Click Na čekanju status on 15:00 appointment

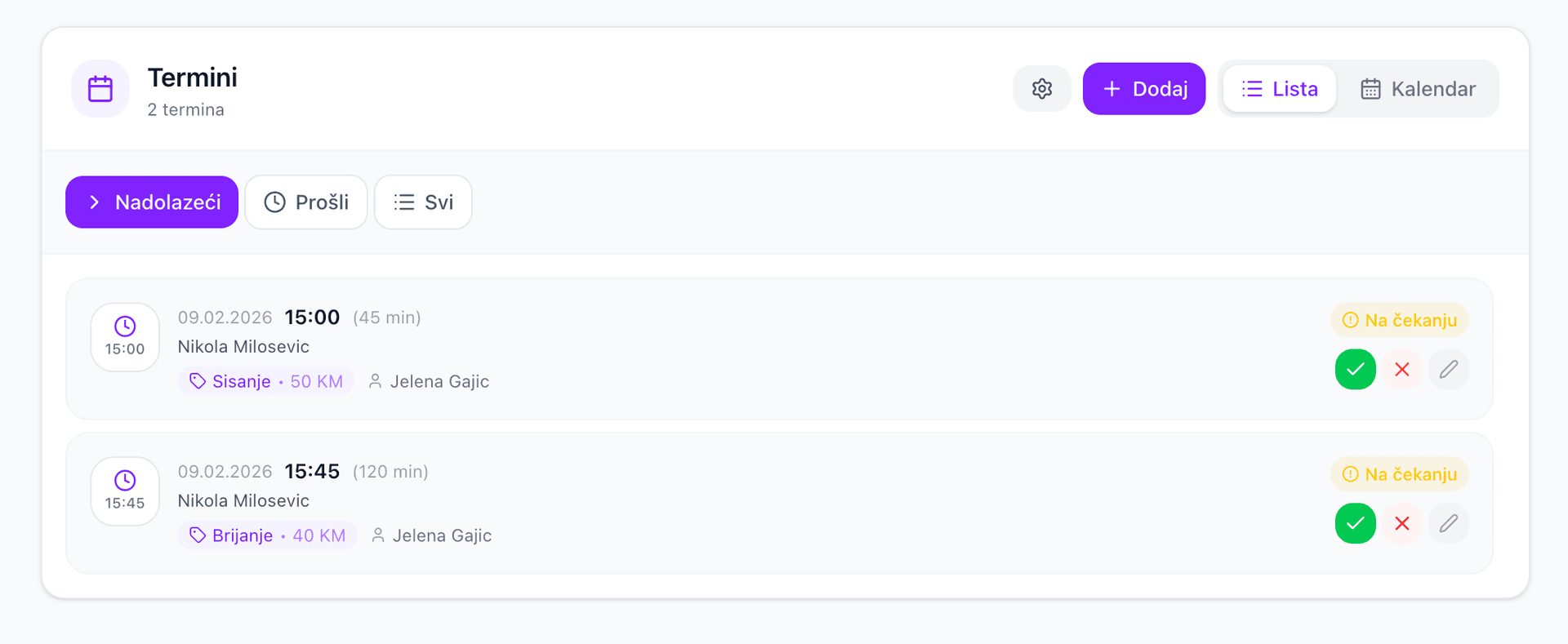tap(1400, 320)
